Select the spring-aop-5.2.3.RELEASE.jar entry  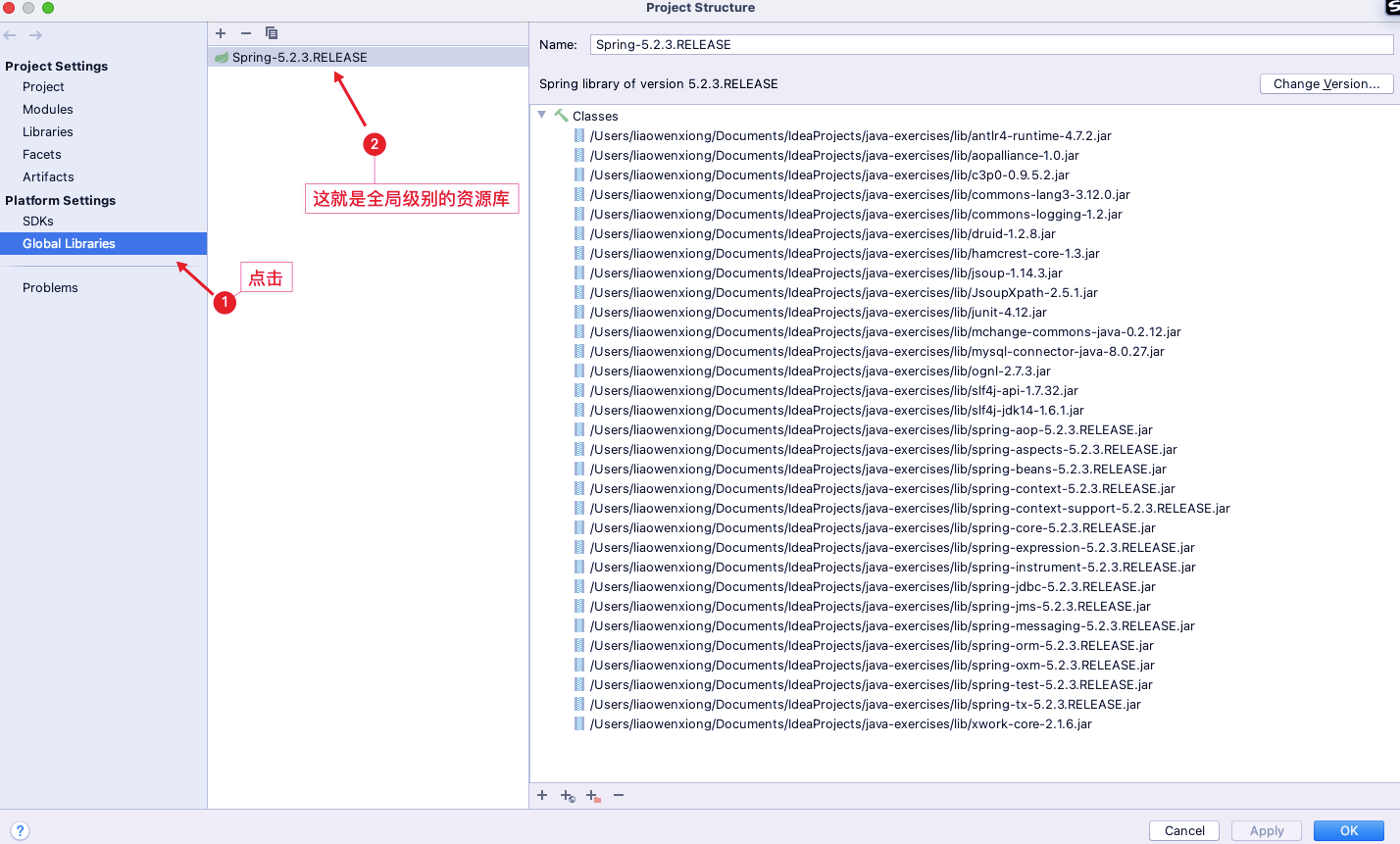[872, 430]
